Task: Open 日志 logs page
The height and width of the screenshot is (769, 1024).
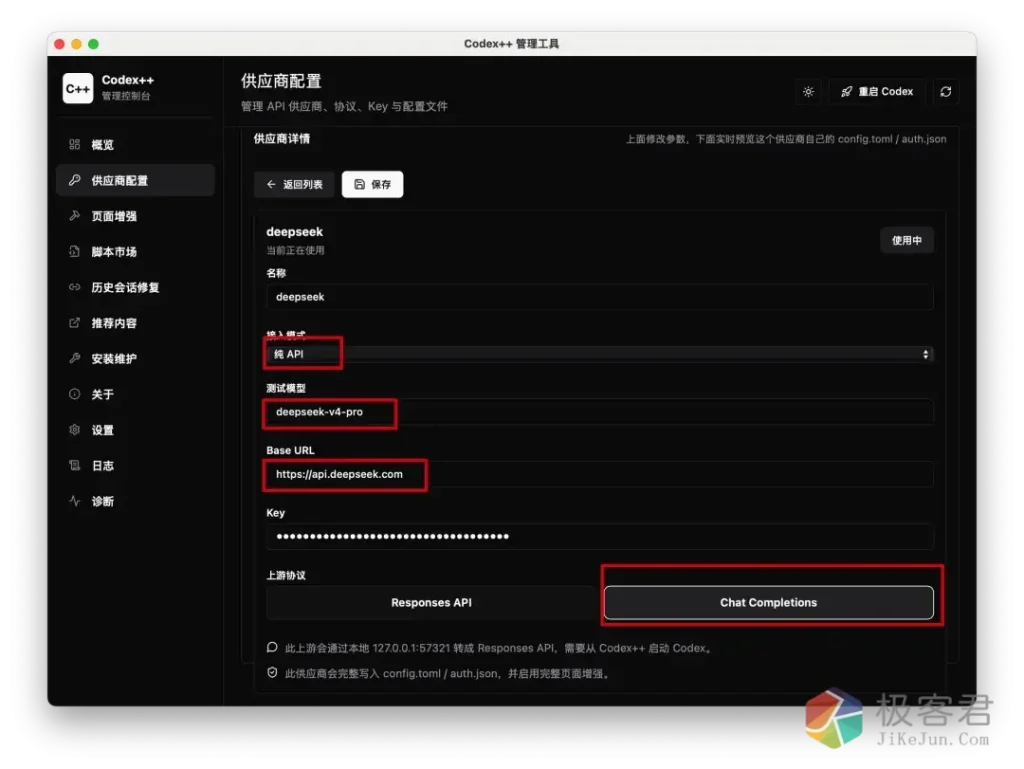Action: 135,465
